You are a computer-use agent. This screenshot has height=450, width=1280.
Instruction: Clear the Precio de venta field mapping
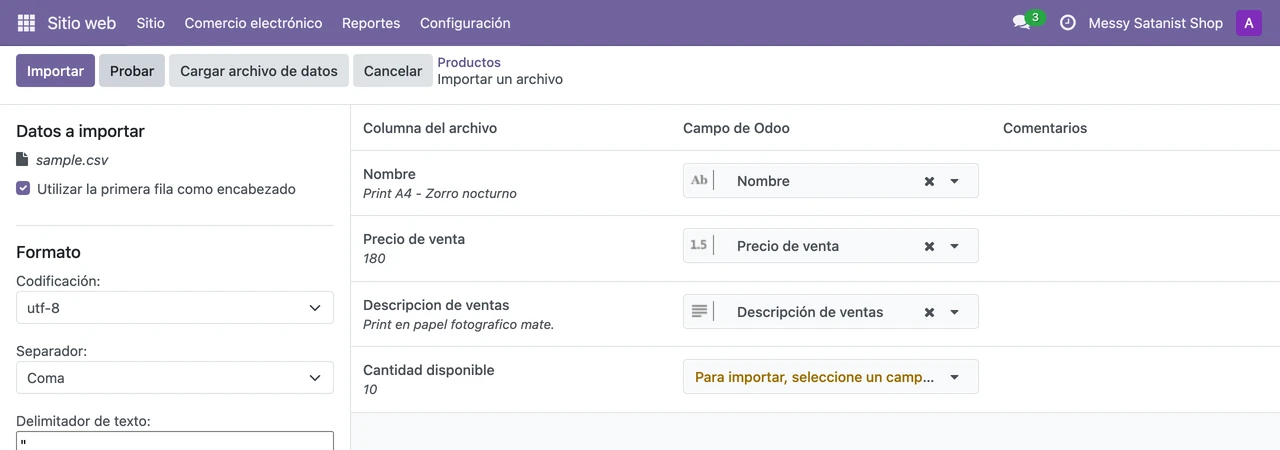(x=929, y=246)
